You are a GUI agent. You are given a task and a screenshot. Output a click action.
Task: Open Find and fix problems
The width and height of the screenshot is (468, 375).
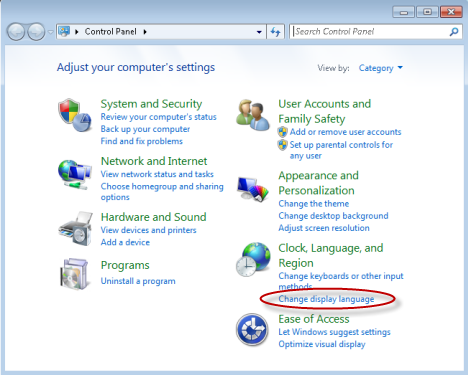point(142,141)
